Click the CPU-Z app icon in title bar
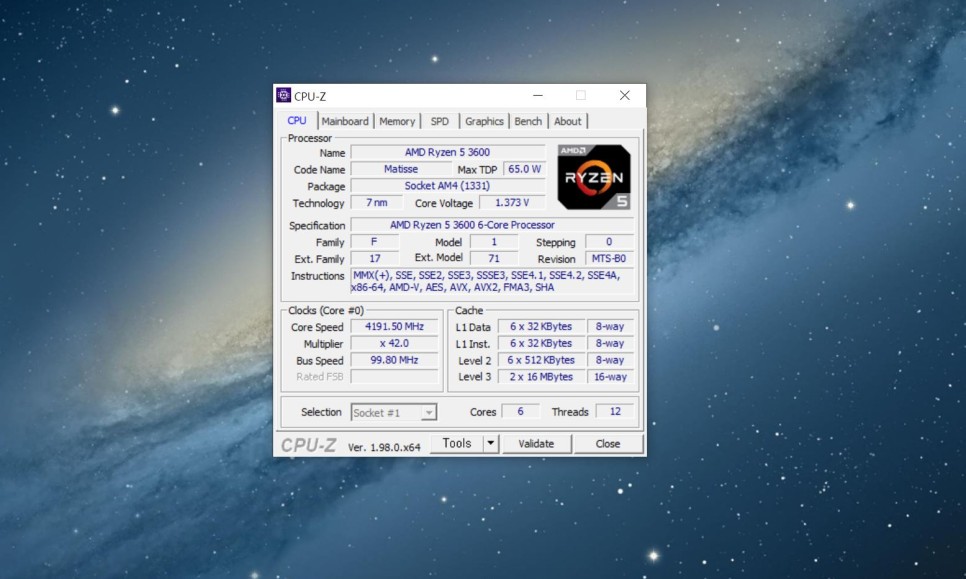 pos(283,95)
